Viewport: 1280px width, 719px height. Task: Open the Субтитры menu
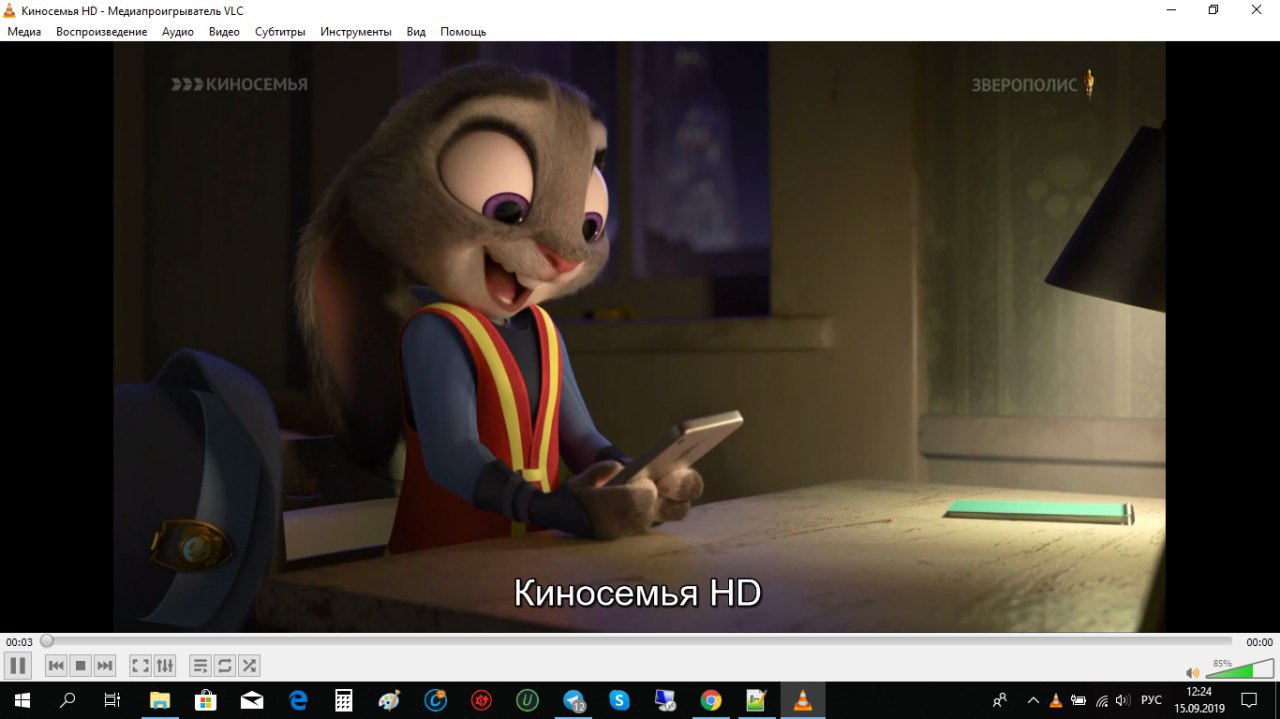click(x=280, y=32)
